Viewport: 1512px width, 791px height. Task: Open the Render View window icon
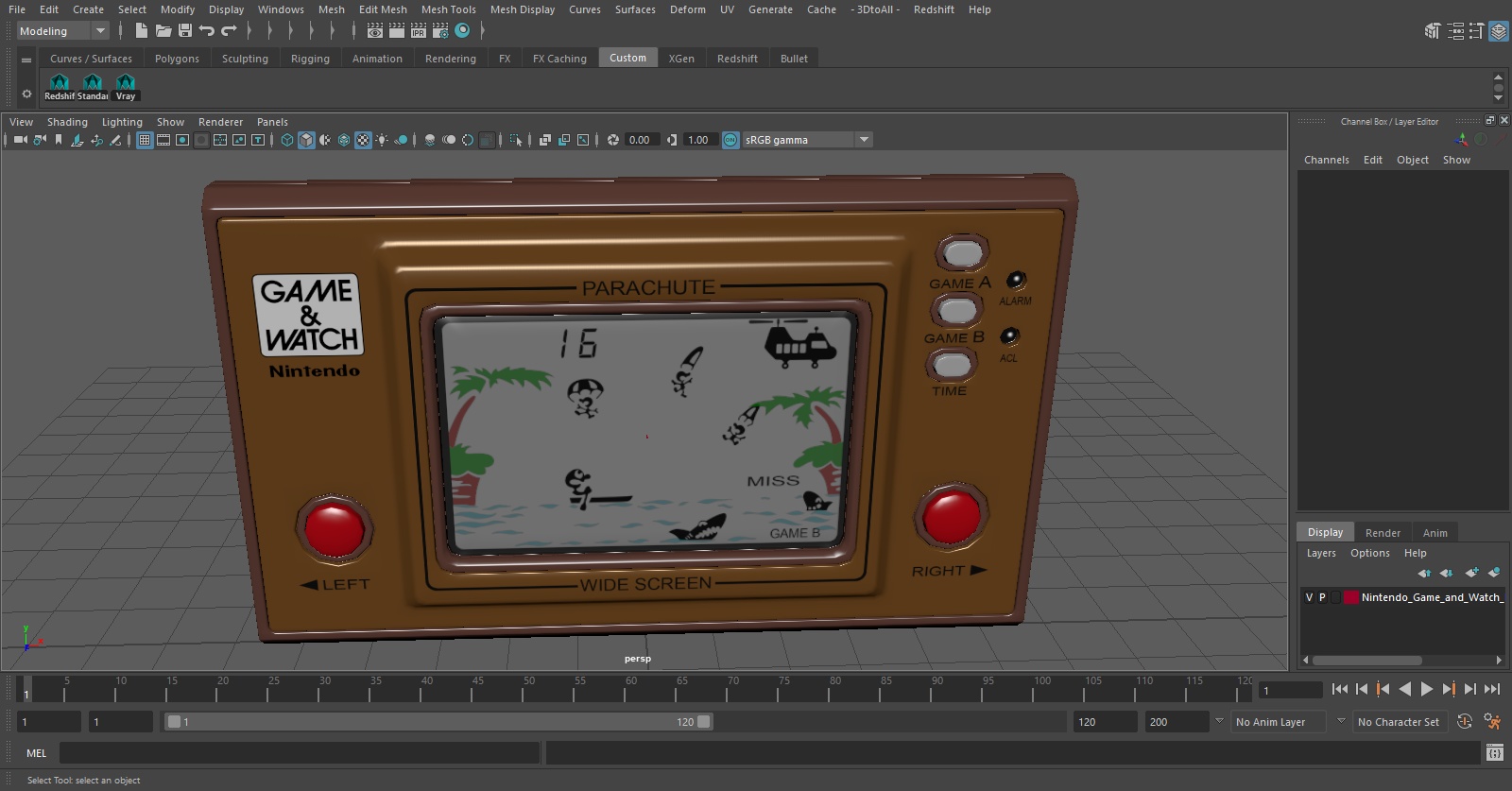tap(375, 31)
